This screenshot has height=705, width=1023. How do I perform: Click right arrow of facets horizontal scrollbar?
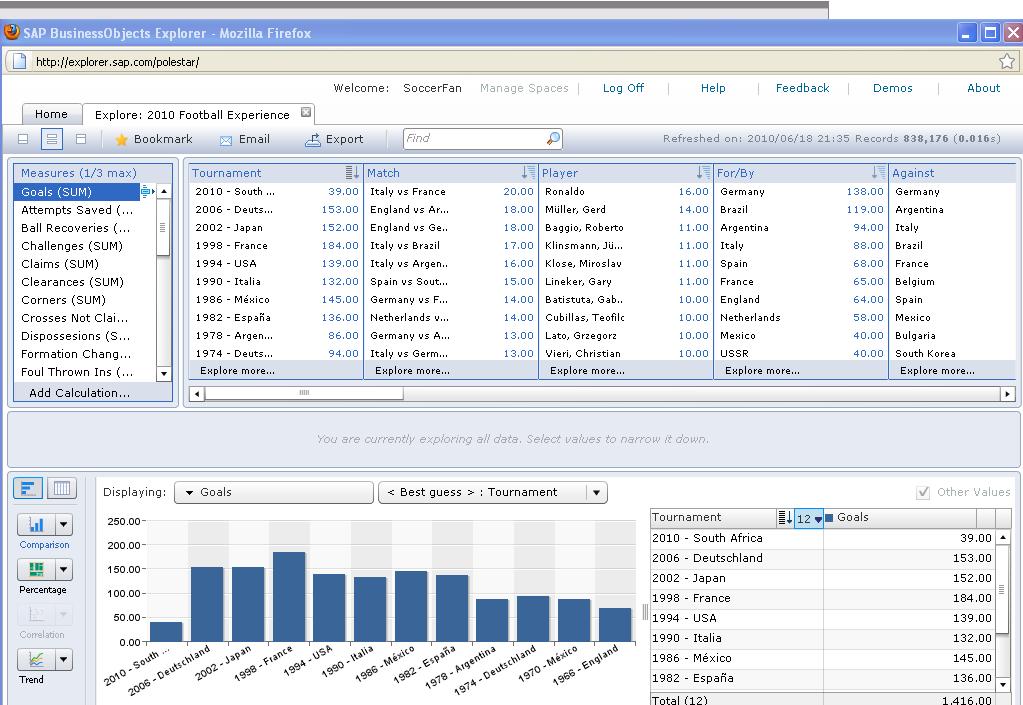[1007, 394]
